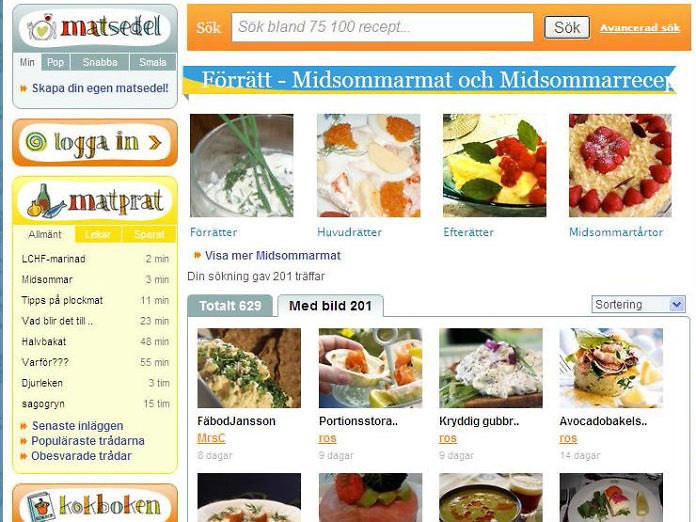Select the Med bild 201 tab
Screen dimensions: 696x522
click(x=330, y=306)
